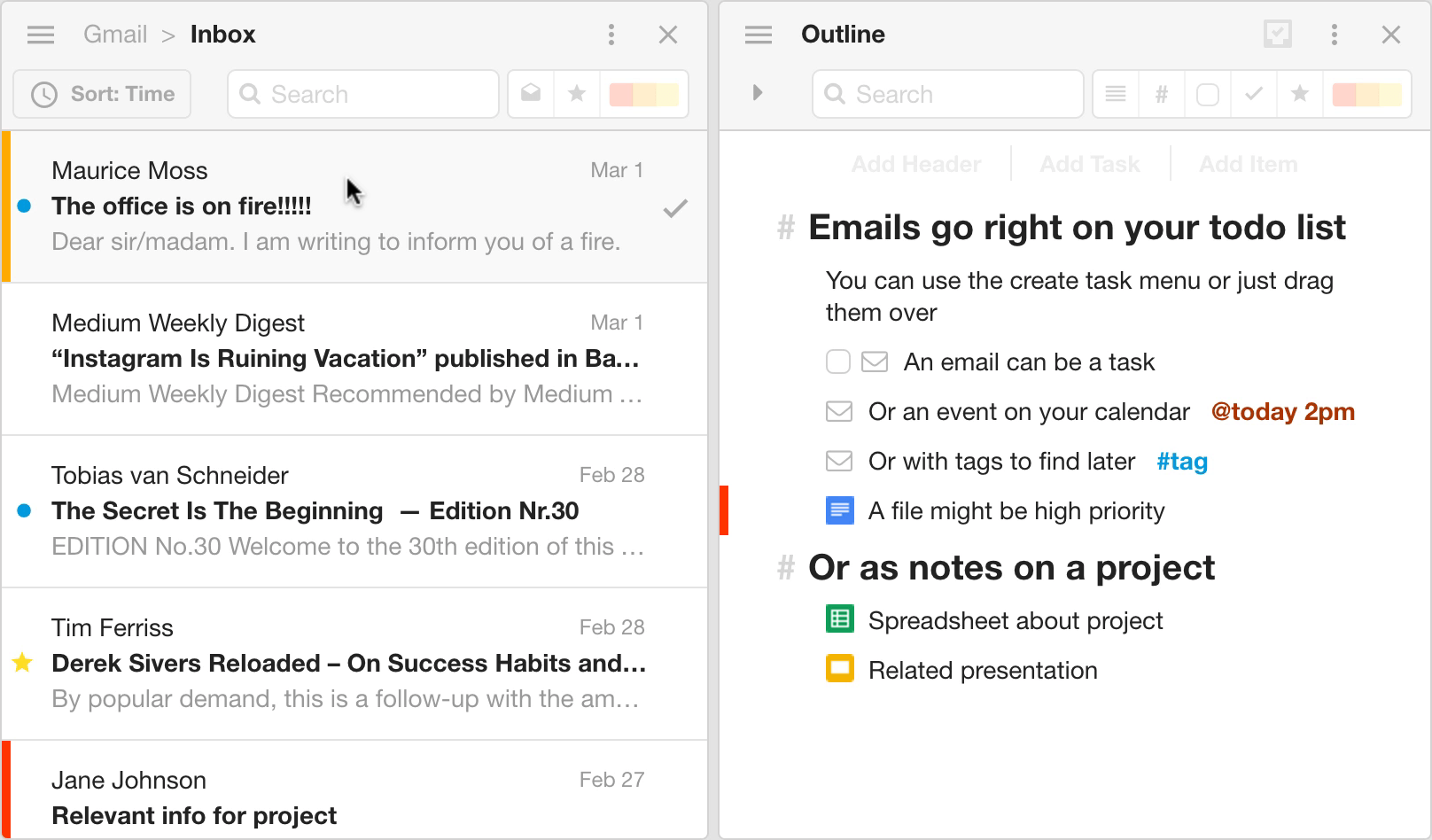Filter outline by completed checkmark icon
Viewport: 1432px width, 840px height.
click(1254, 94)
